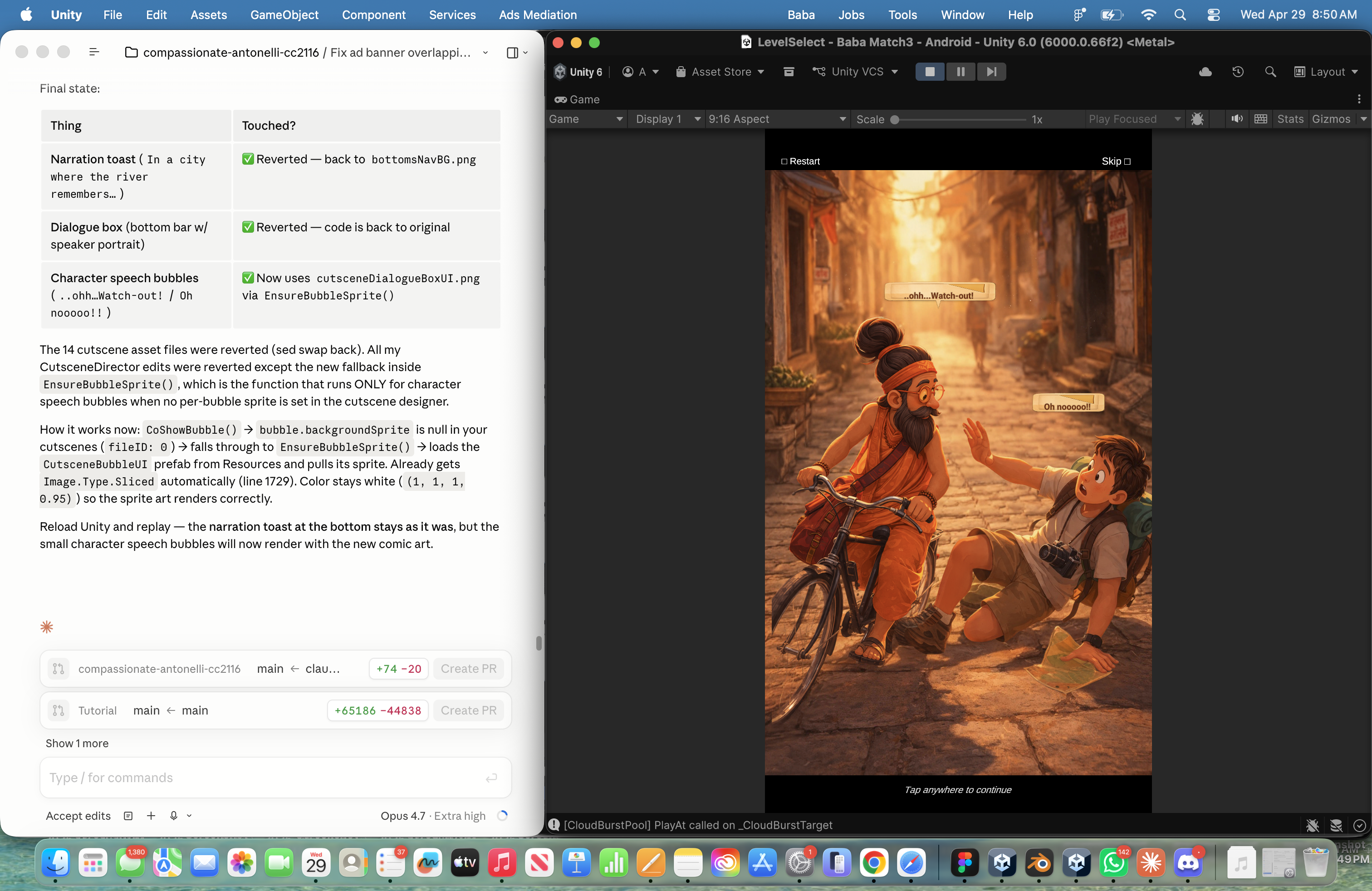Tap the 'Oh nooooo!!' speech bubble
This screenshot has height=891, width=1372.
[1068, 403]
